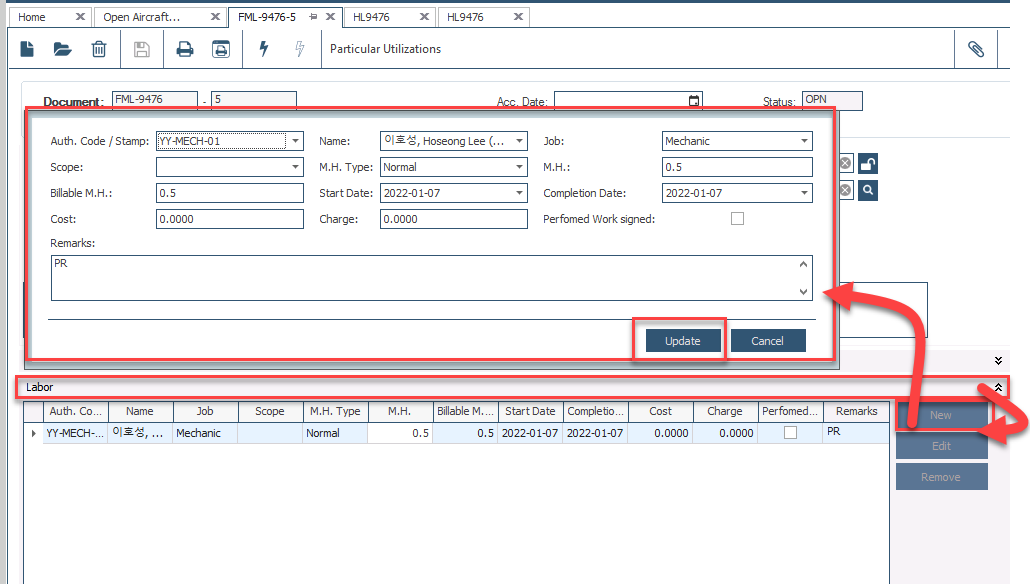Open the Completion Date dropdown
1030x584 pixels.
pos(804,193)
